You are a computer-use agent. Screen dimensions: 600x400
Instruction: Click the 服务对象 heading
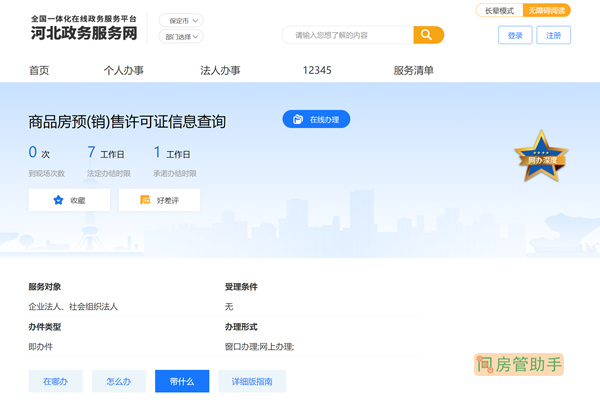click(45, 287)
